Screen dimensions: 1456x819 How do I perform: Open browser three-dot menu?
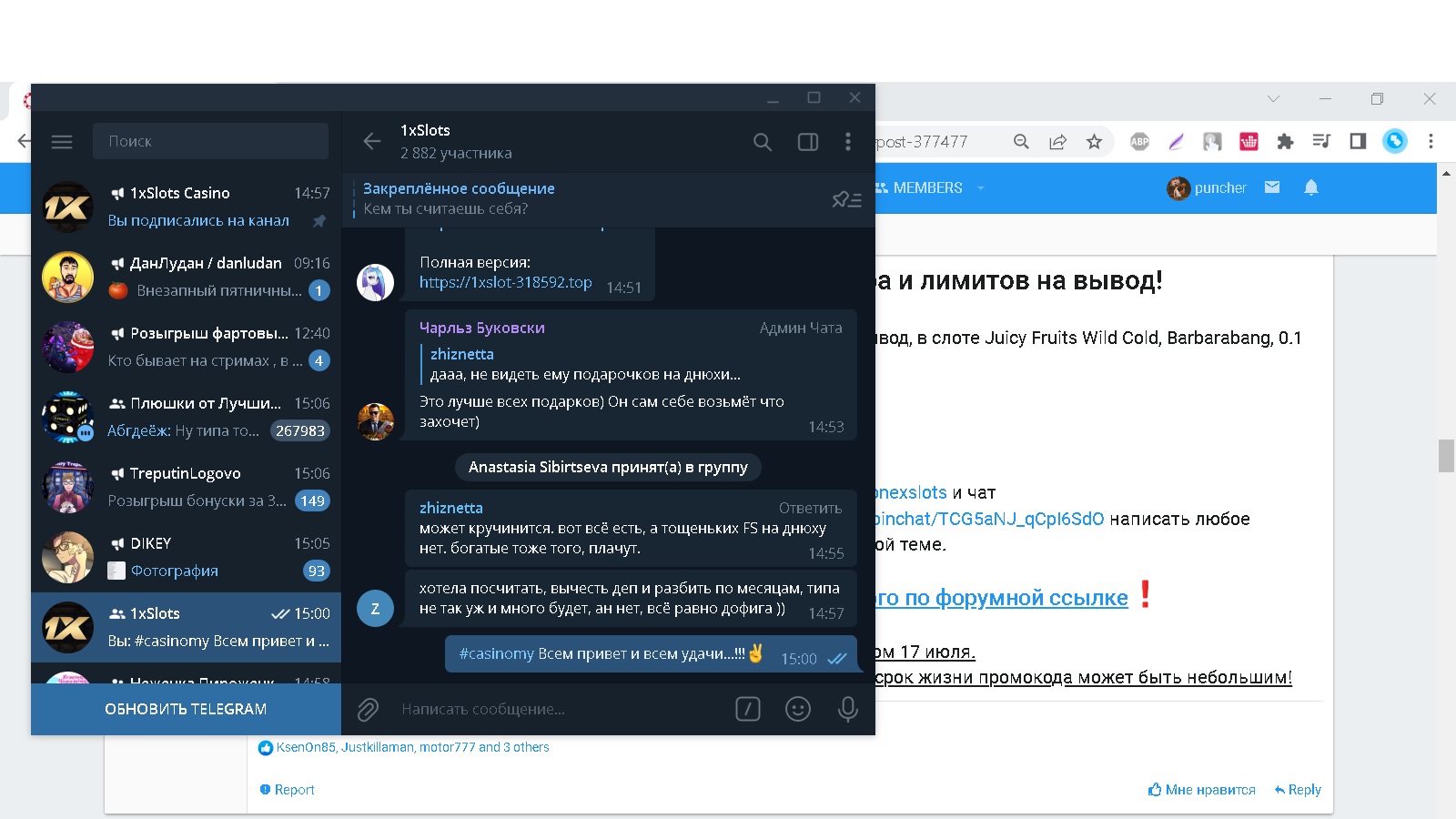coord(1431,141)
